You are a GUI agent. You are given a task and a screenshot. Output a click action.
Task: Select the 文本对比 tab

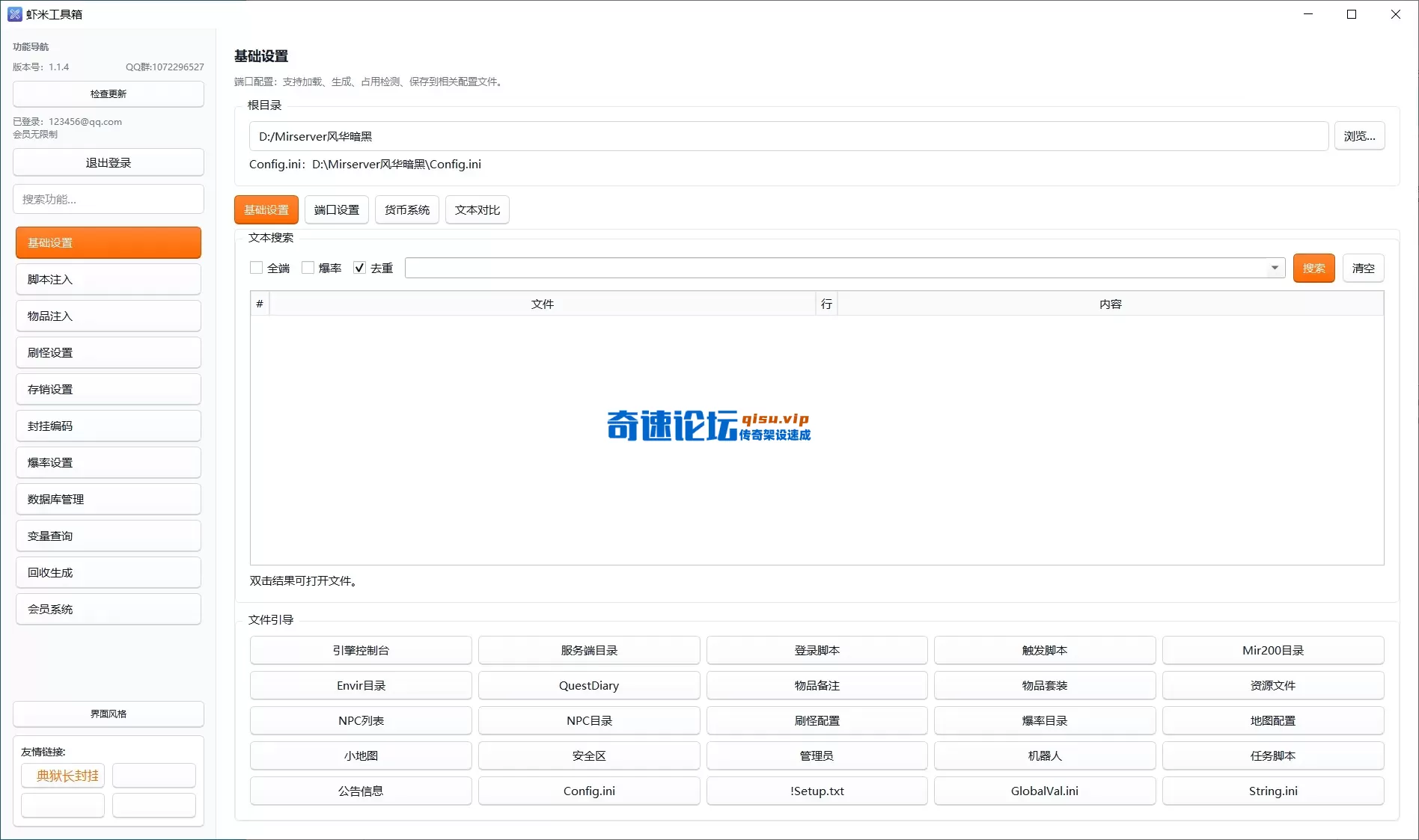[477, 210]
